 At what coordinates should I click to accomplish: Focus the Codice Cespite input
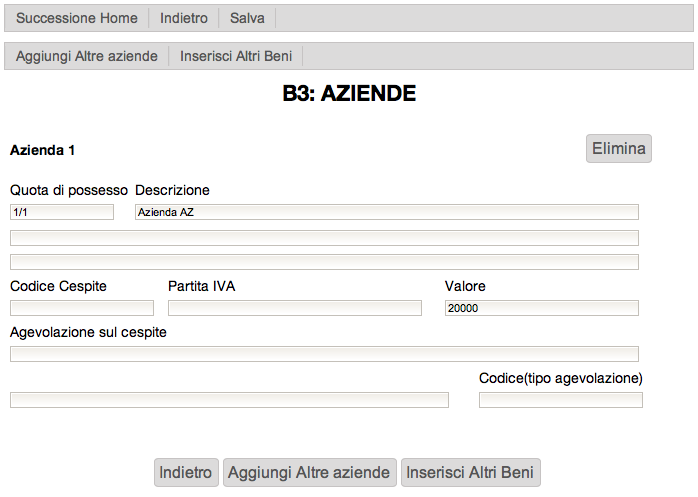[x=82, y=308]
